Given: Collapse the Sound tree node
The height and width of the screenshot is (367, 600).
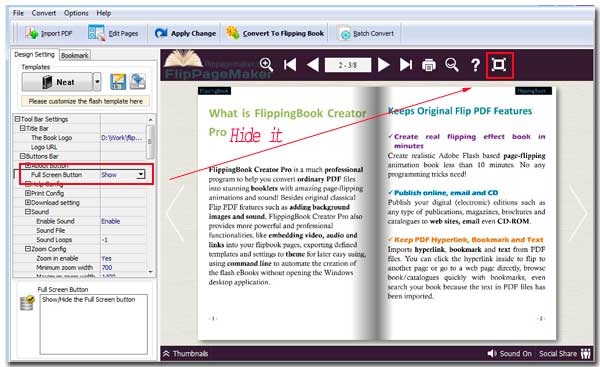Looking at the screenshot, I should [28, 212].
